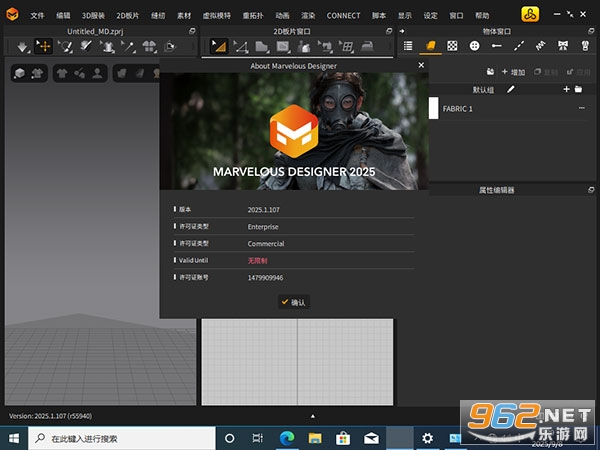Click the import icon left of 增加
This screenshot has height=450, width=600.
(490, 72)
